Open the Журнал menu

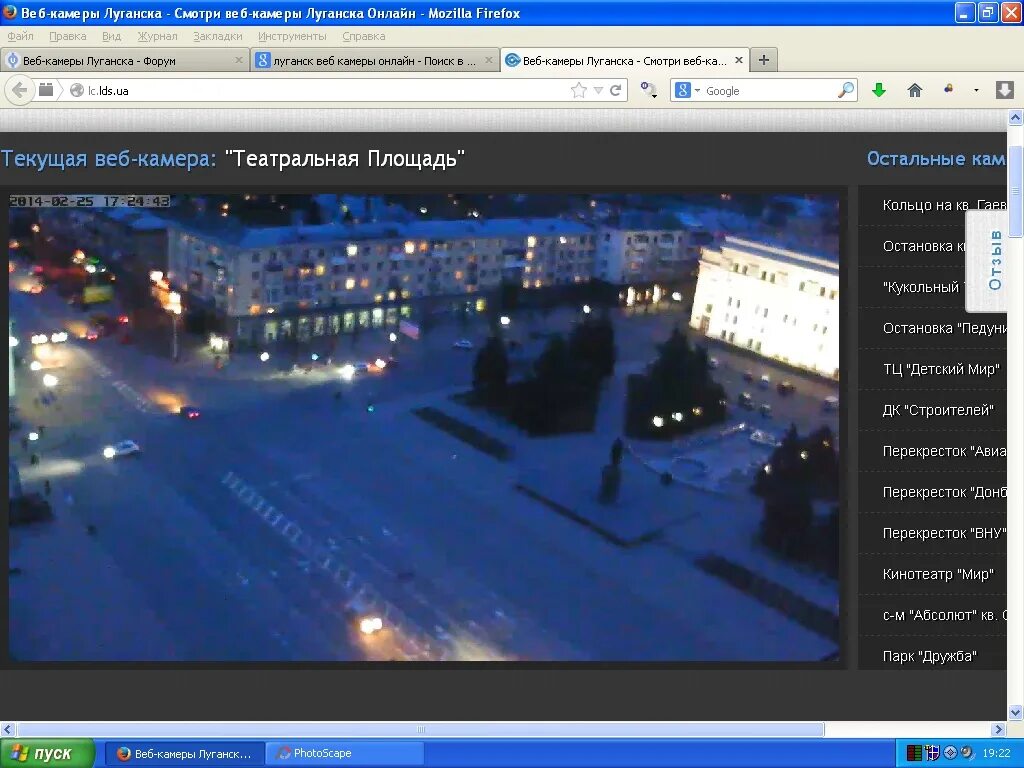157,36
